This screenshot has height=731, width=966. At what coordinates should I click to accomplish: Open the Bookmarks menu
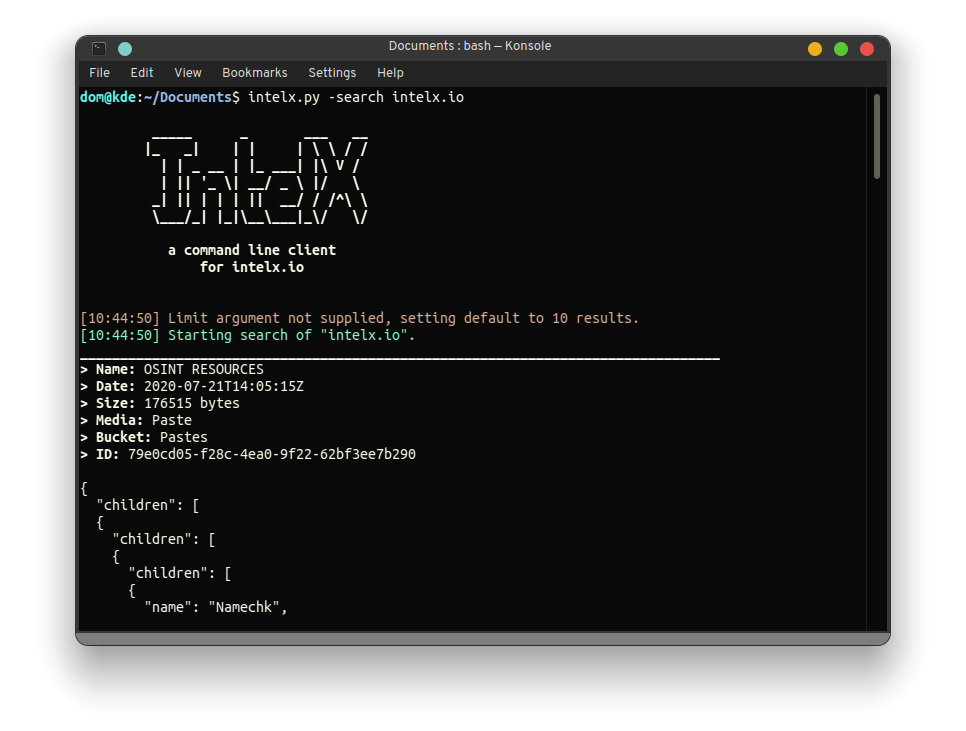pos(254,73)
